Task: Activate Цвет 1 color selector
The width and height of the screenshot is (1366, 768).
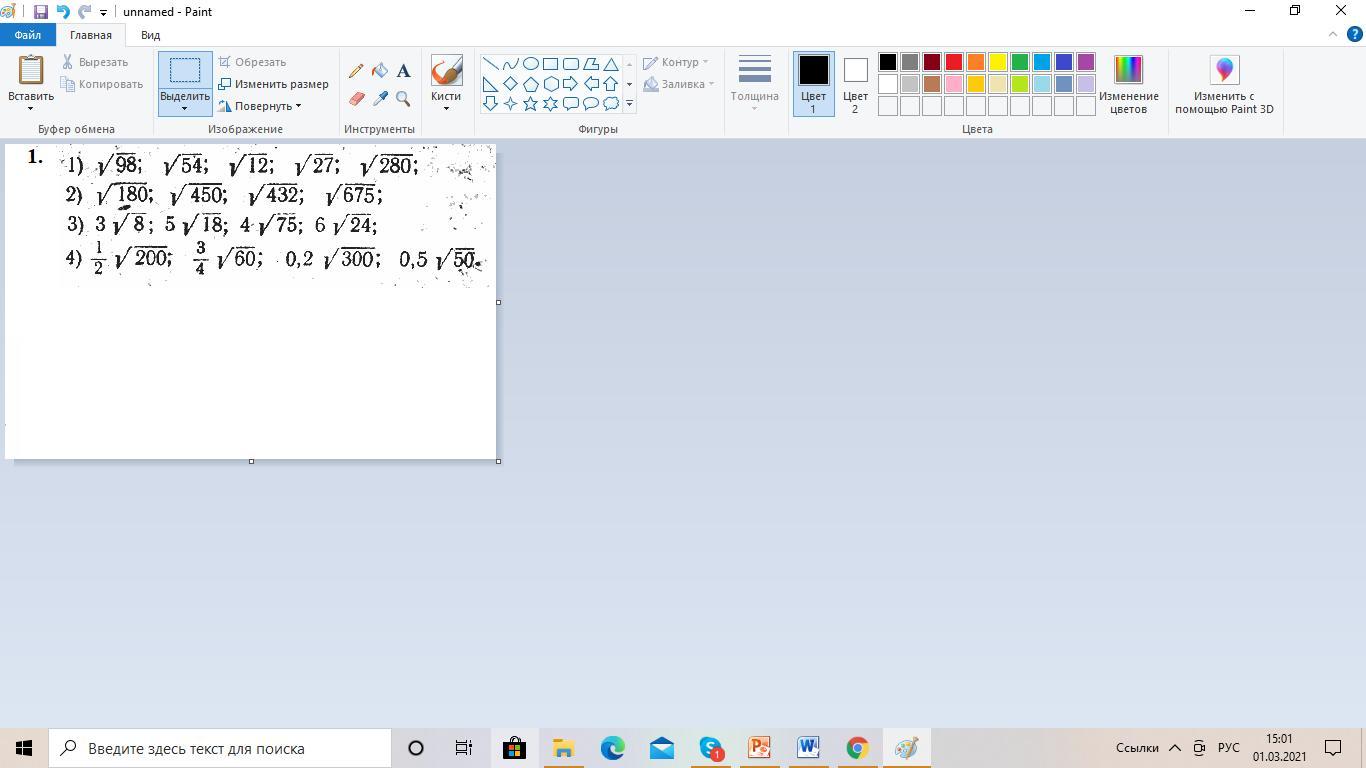Action: point(813,84)
